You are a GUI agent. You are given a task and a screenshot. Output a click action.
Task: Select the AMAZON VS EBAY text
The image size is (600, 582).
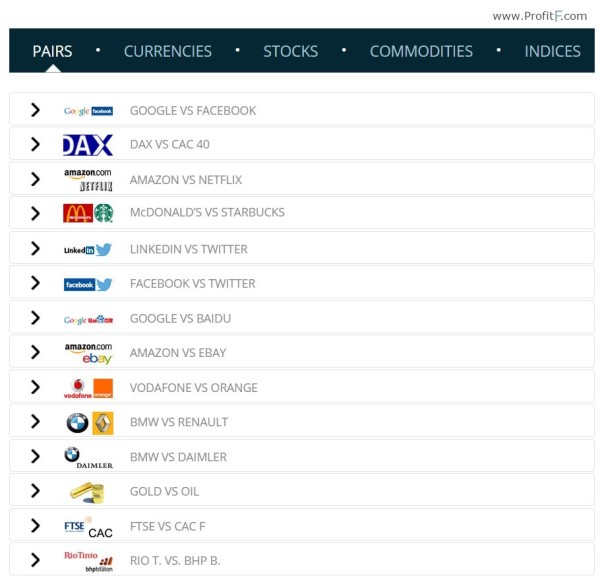click(178, 353)
